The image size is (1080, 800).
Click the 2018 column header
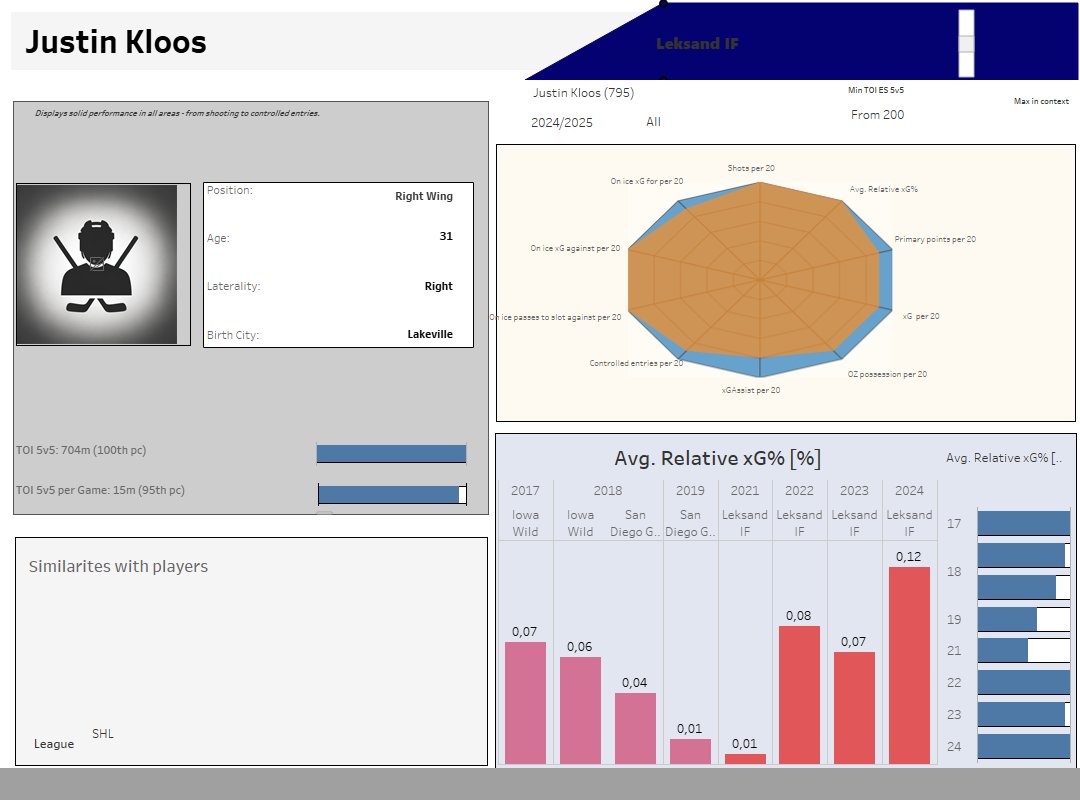click(607, 491)
